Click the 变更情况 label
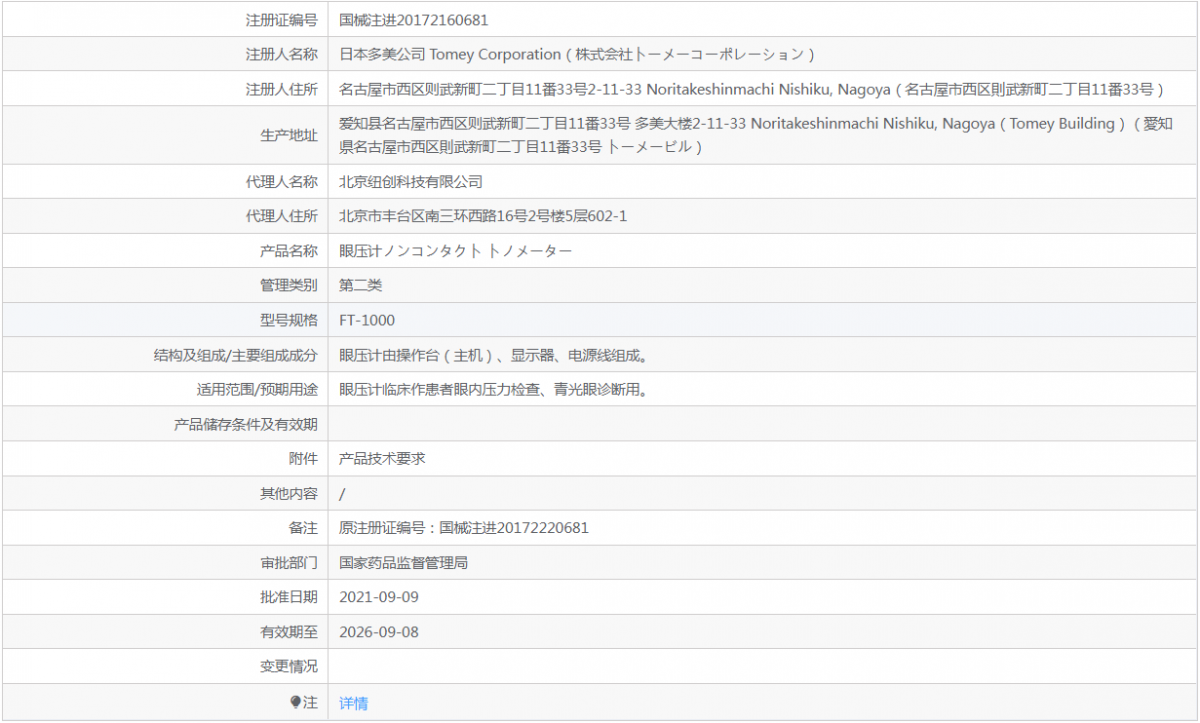1200x723 pixels. (289, 666)
